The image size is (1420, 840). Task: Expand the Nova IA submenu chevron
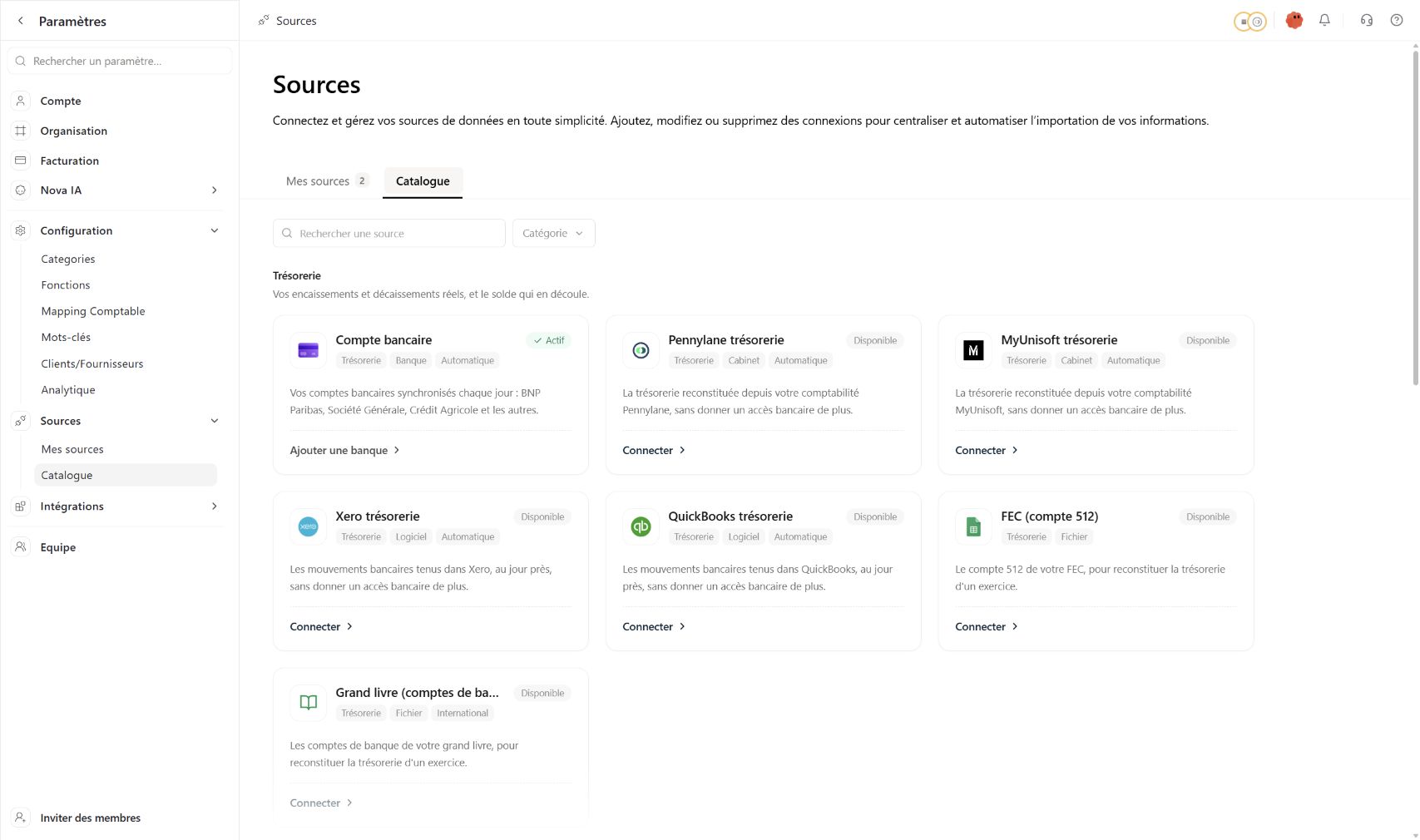[x=215, y=190]
